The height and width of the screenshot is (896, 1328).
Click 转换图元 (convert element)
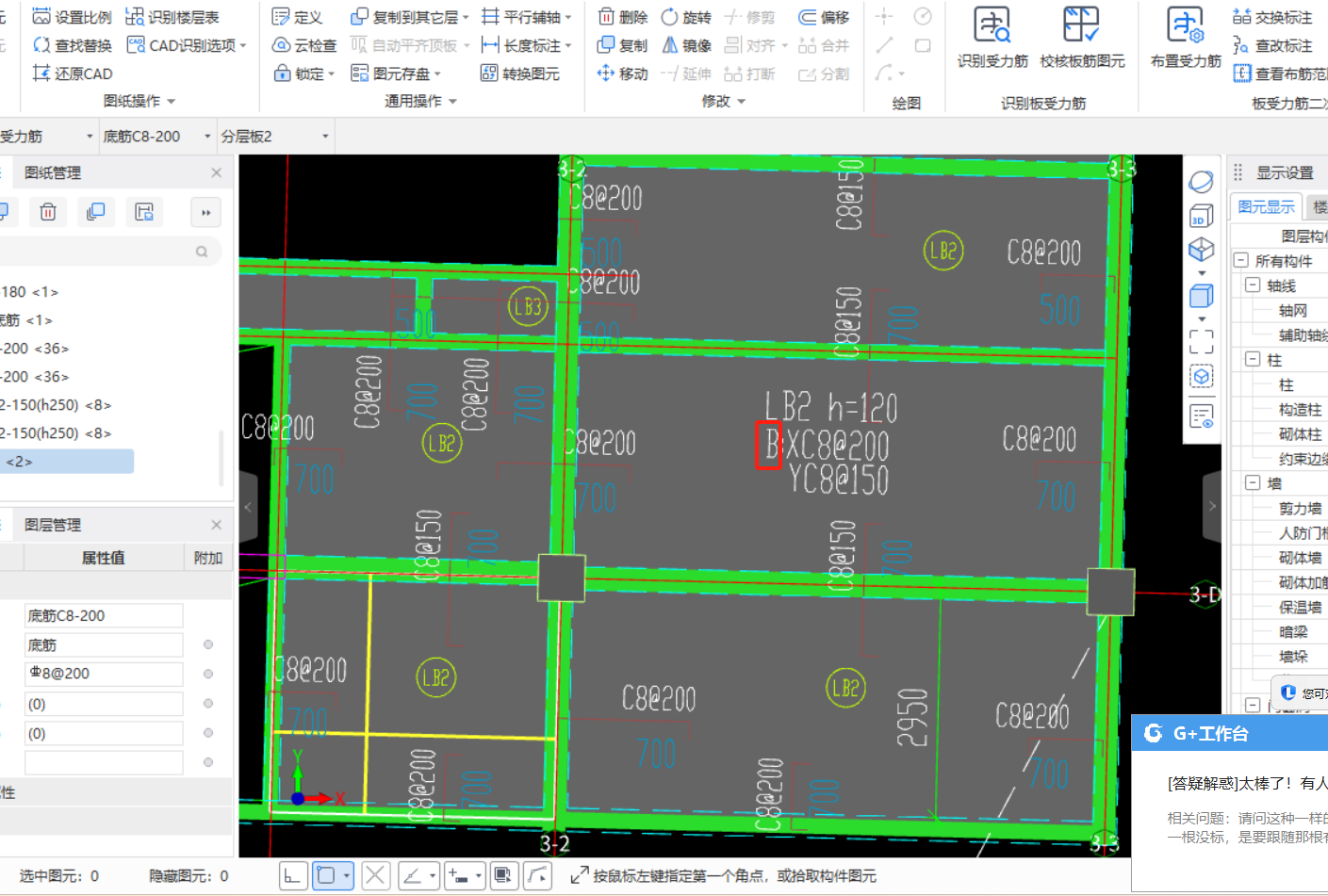519,73
